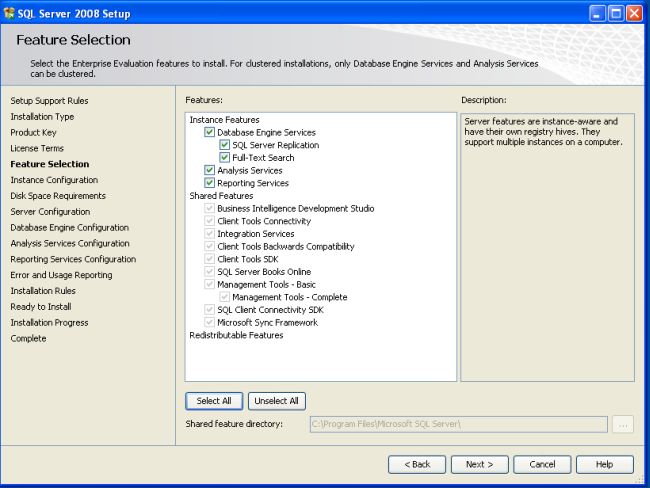Viewport: 650px width, 488px height.
Task: Toggle the Integration Services checkbox
Action: pyautogui.click(x=209, y=234)
